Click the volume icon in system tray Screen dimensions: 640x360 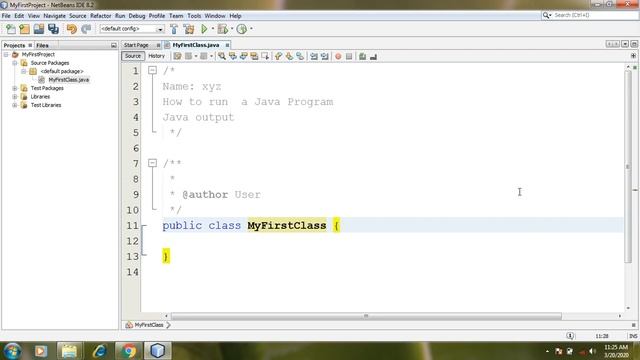(x=592, y=351)
